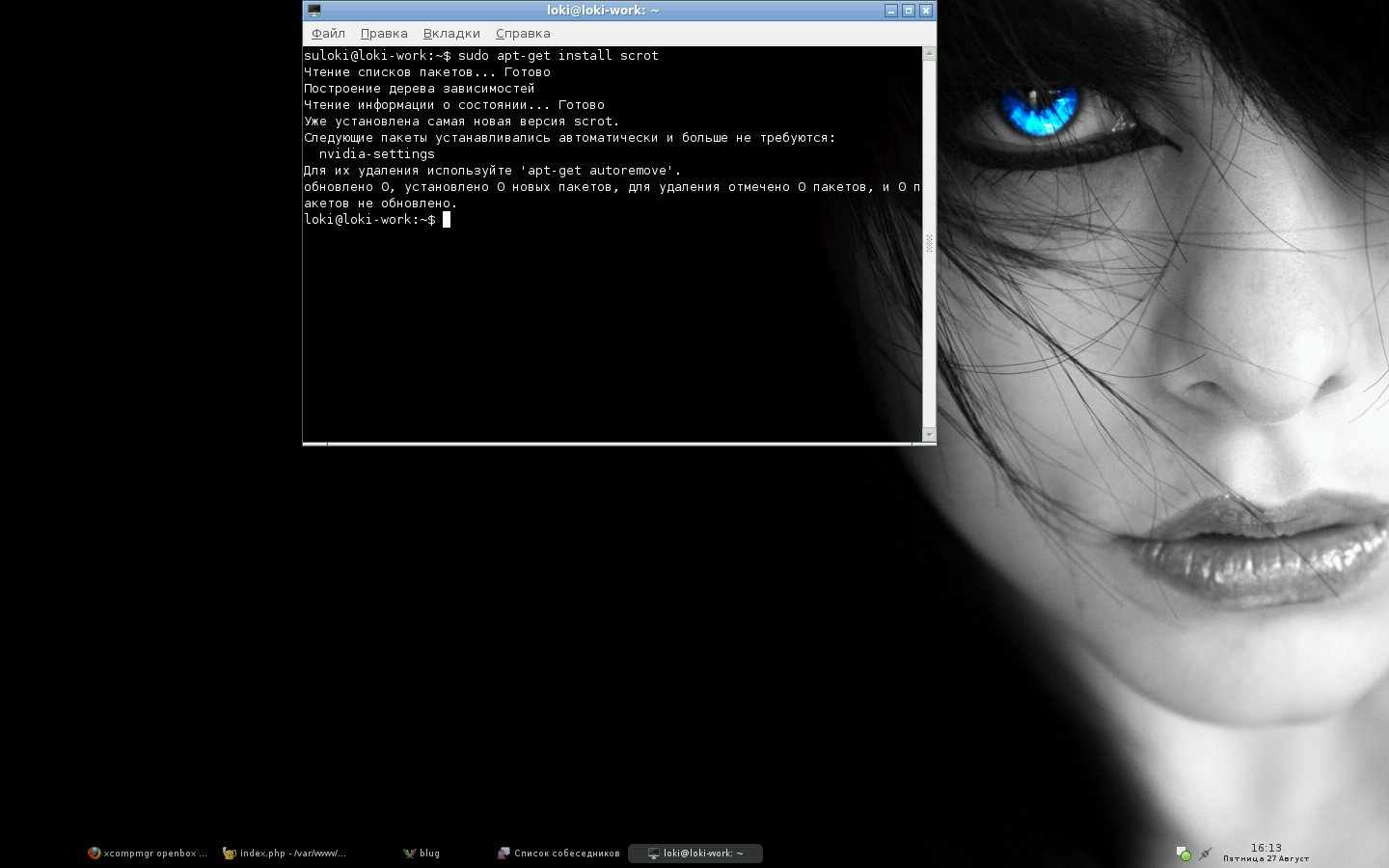Screen dimensions: 1389x868
Task: Minimize the terminal window
Action: coord(893,10)
